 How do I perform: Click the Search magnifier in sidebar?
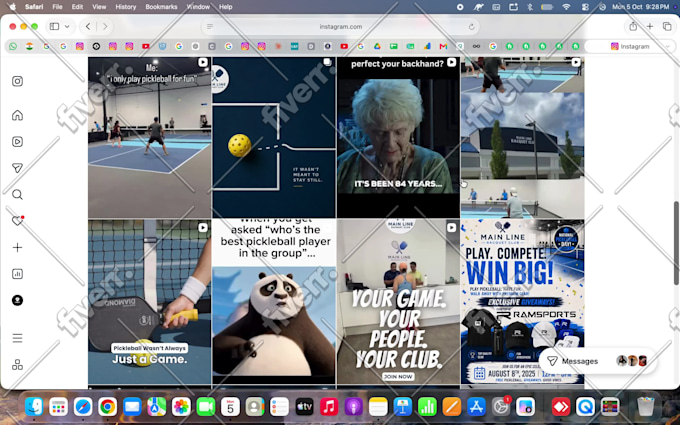coord(17,195)
